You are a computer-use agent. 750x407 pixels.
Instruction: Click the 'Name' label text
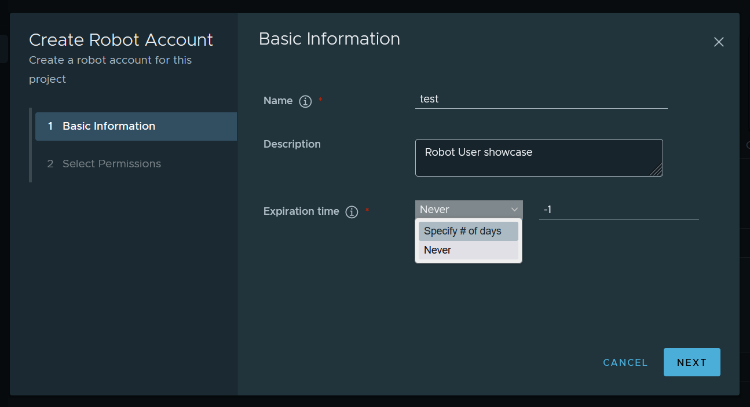click(278, 100)
